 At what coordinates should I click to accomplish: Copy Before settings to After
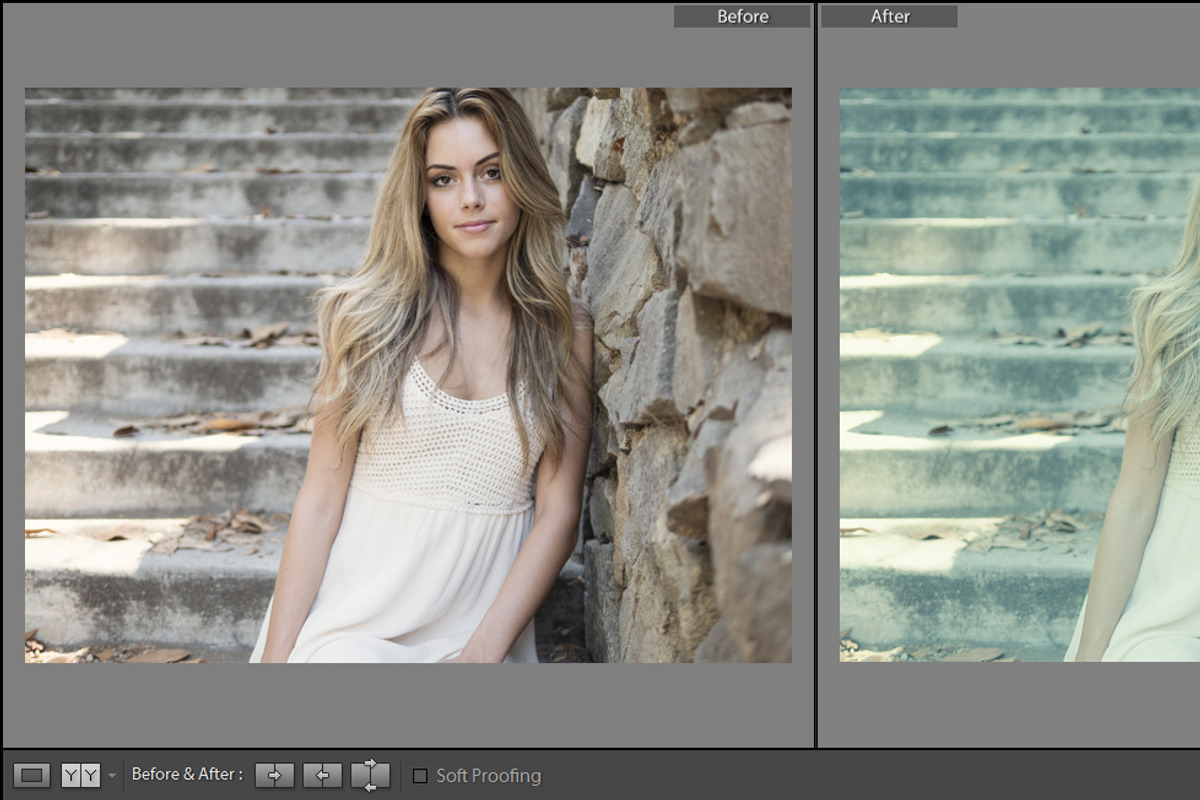coord(275,775)
